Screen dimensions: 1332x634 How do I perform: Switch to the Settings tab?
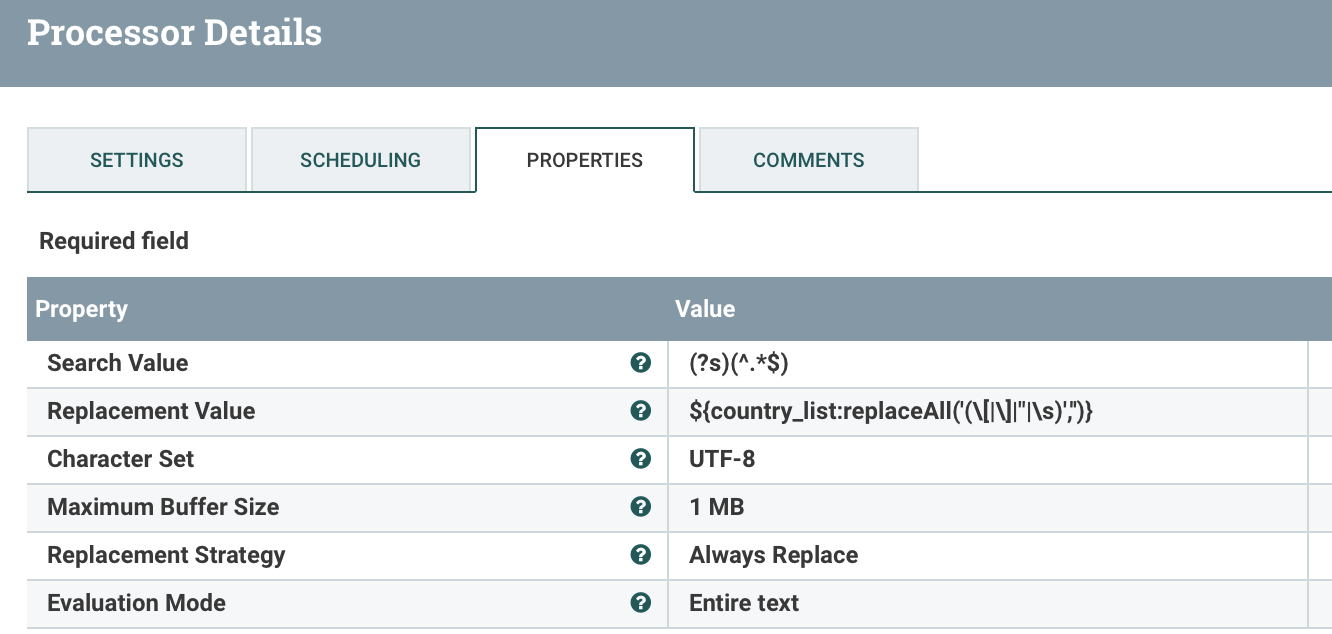[137, 160]
